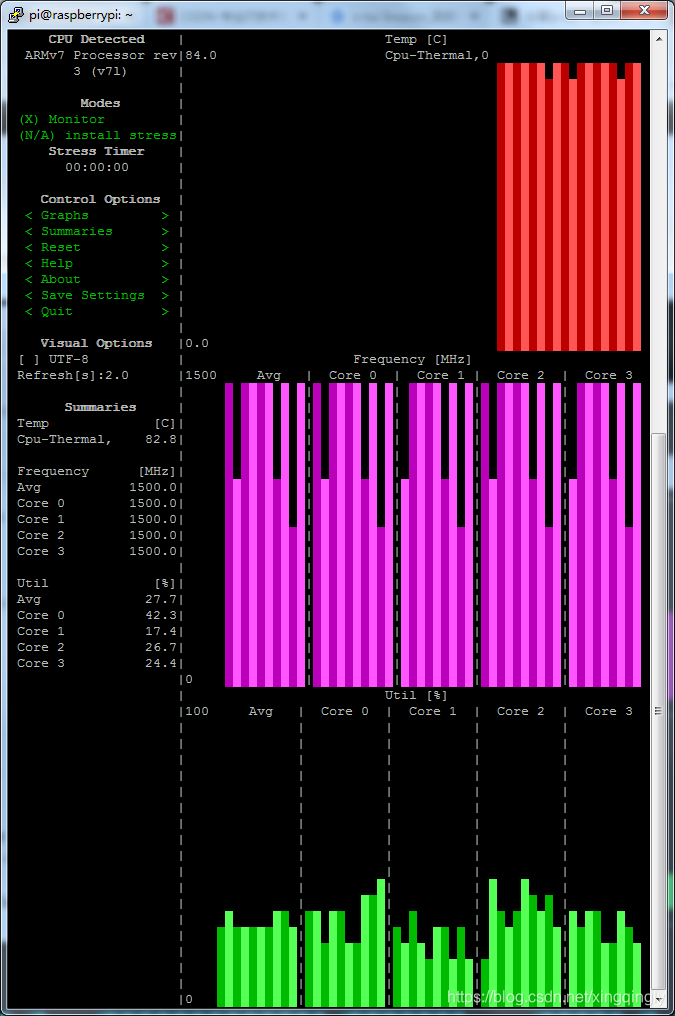Open the Help control option
Image resolution: width=675 pixels, height=1016 pixels.
point(96,263)
